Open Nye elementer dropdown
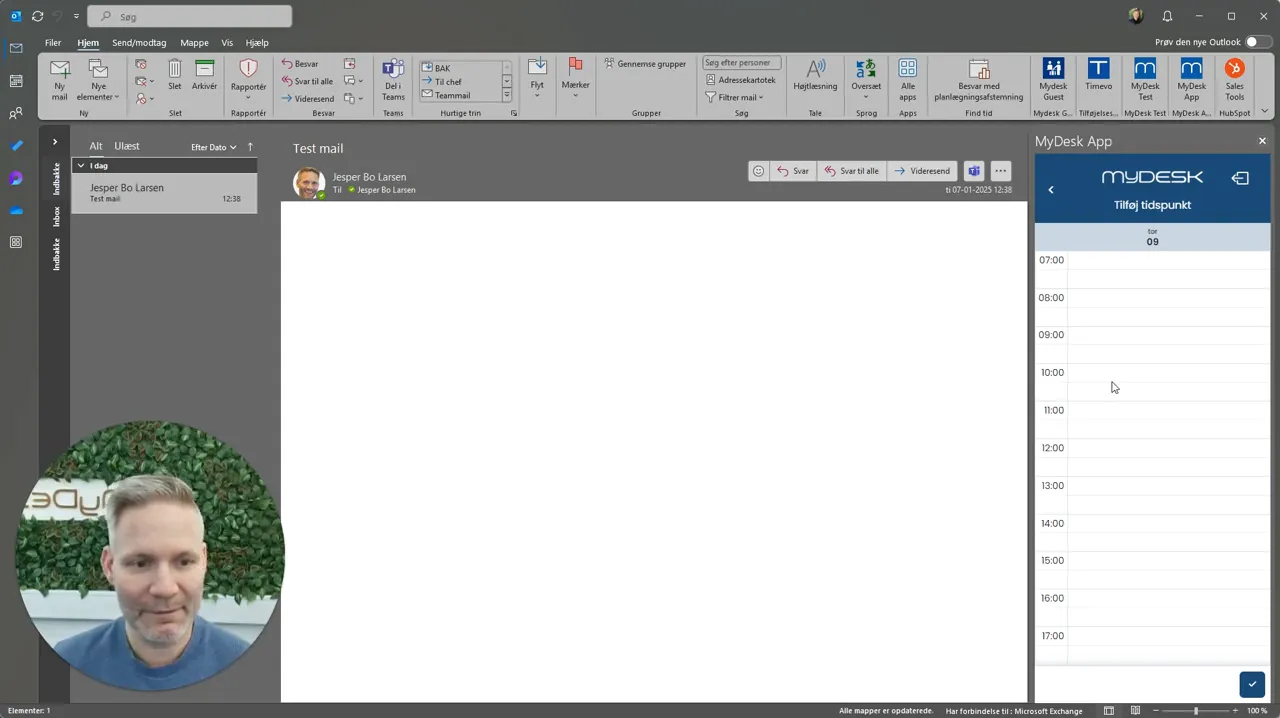The image size is (1280, 718). (x=98, y=80)
